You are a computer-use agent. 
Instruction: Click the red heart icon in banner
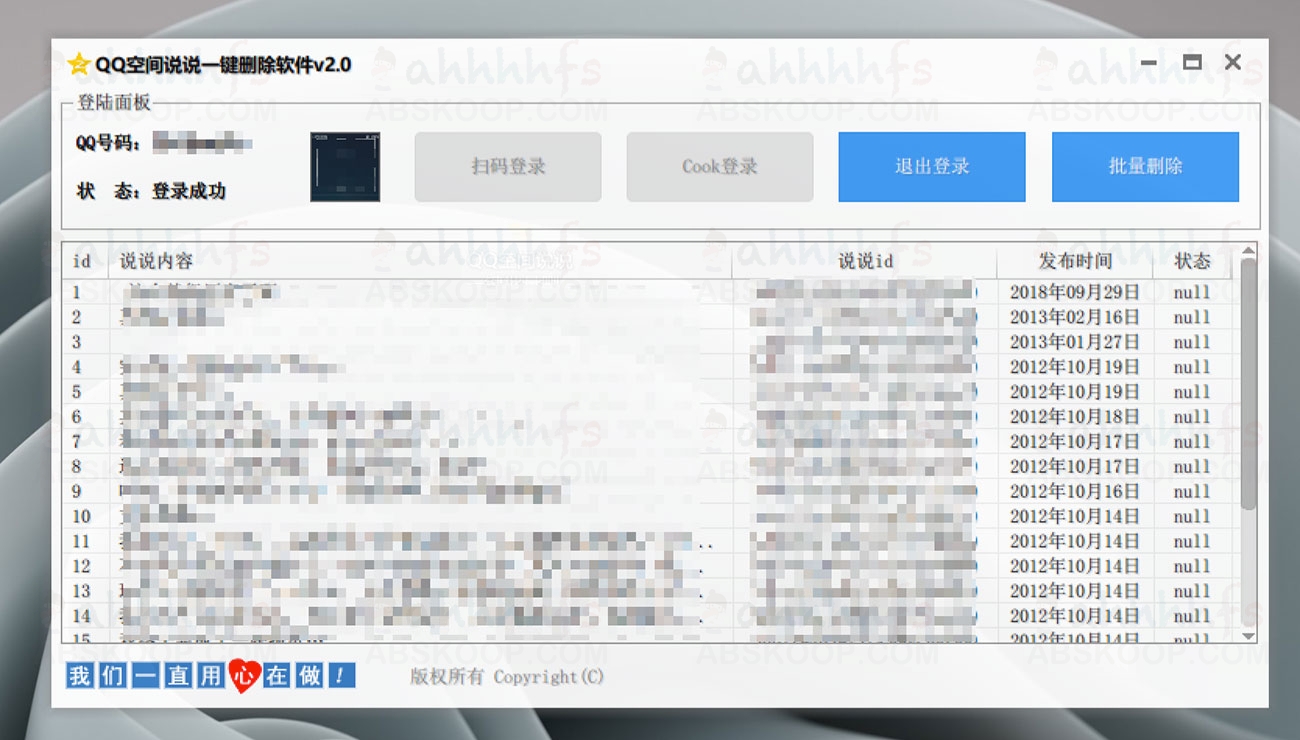click(243, 676)
